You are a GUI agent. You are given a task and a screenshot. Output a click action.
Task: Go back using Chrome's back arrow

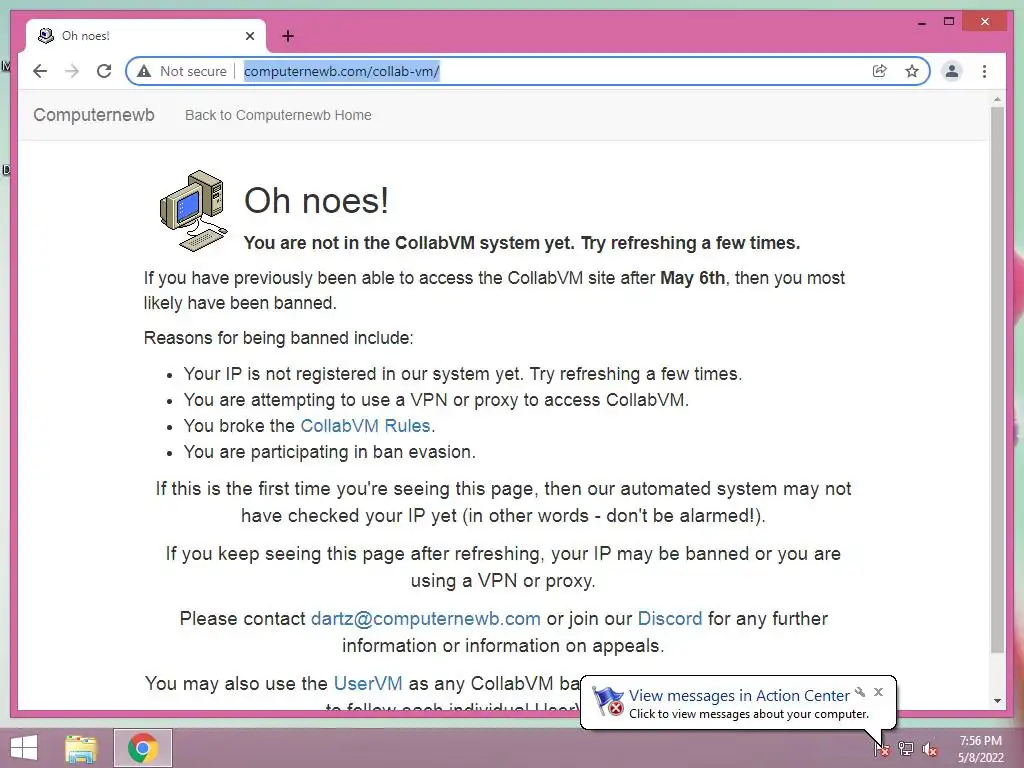[40, 71]
